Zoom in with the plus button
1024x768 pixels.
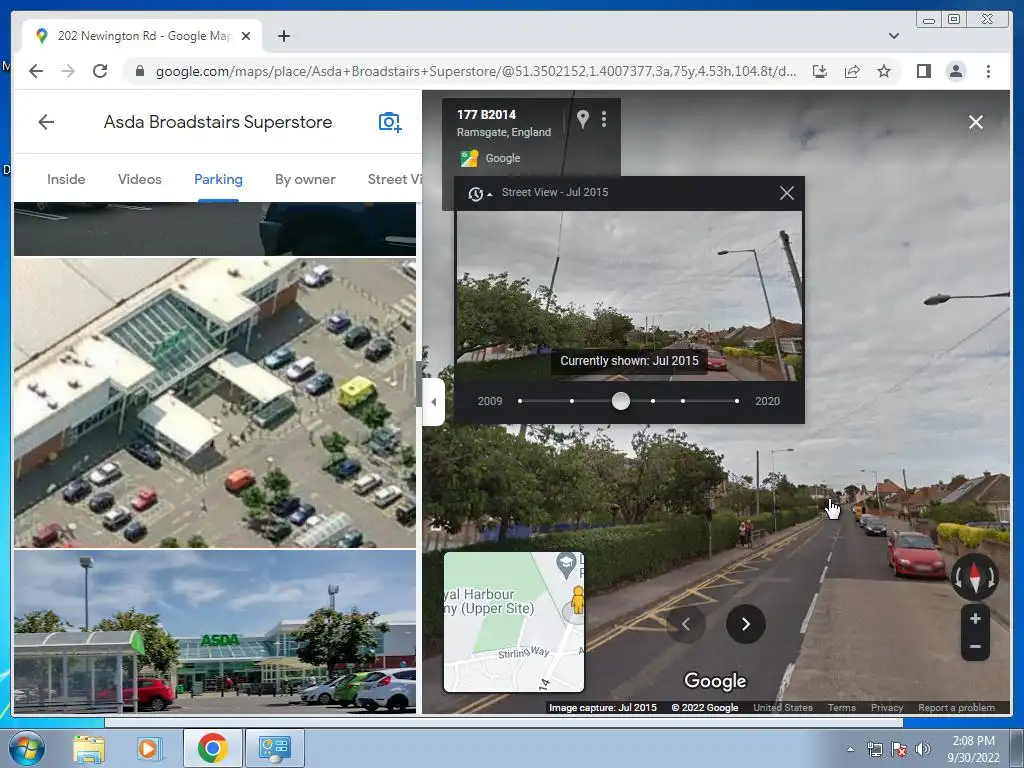point(975,618)
